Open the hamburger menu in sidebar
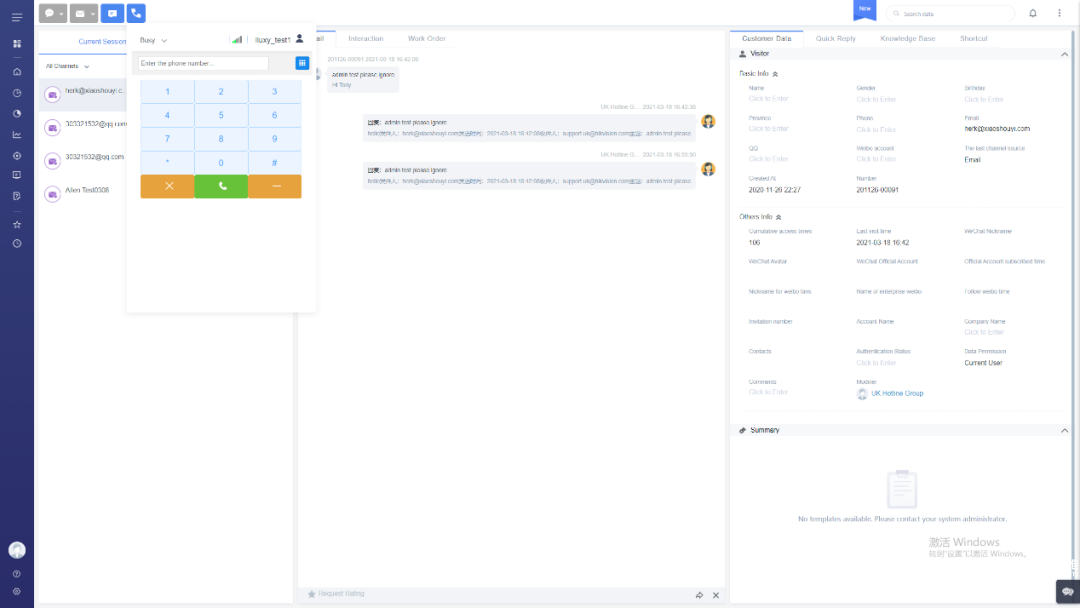This screenshot has width=1080, height=608. coord(17,17)
